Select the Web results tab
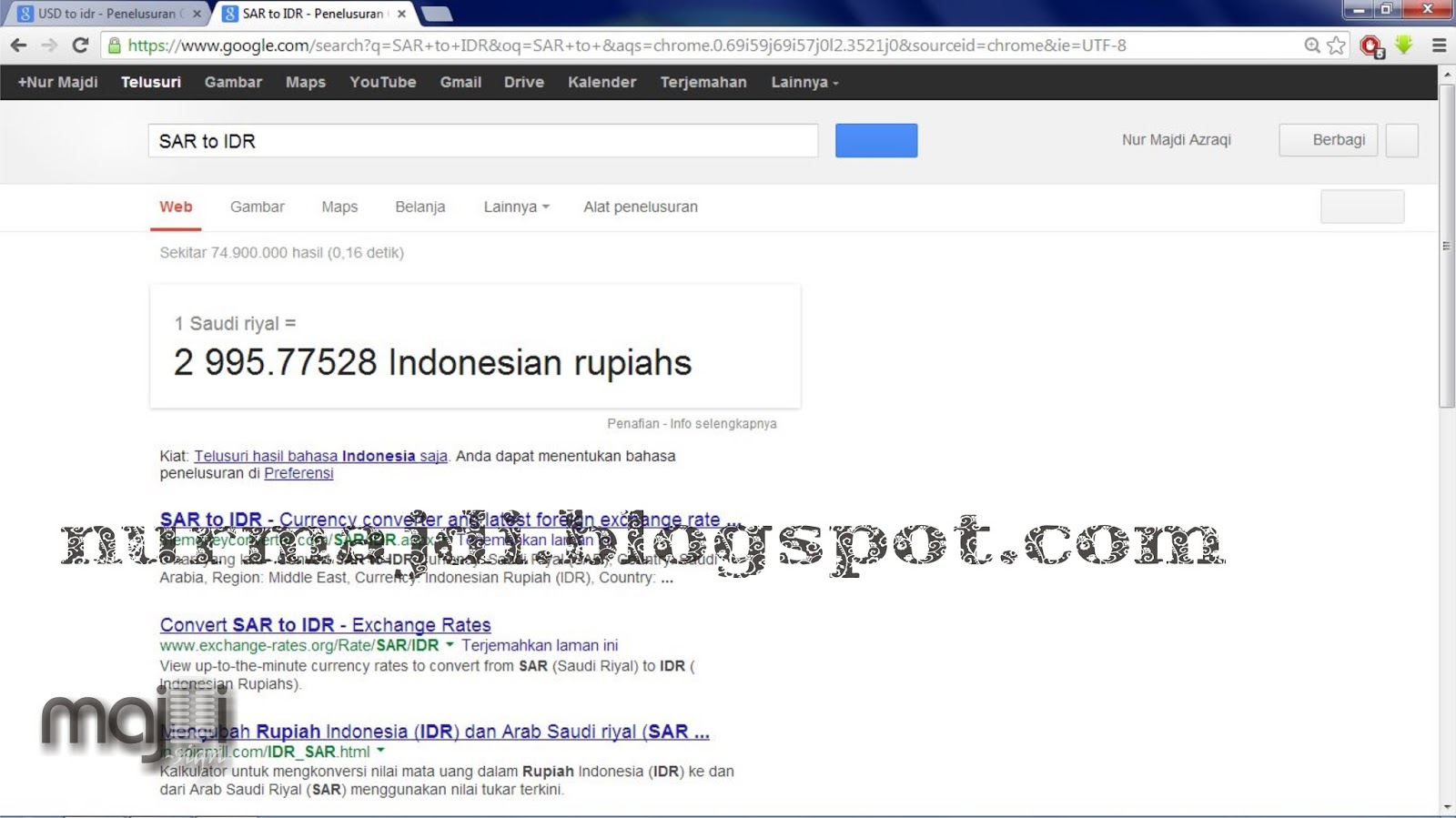Screen dimensions: 1456x818 [176, 207]
